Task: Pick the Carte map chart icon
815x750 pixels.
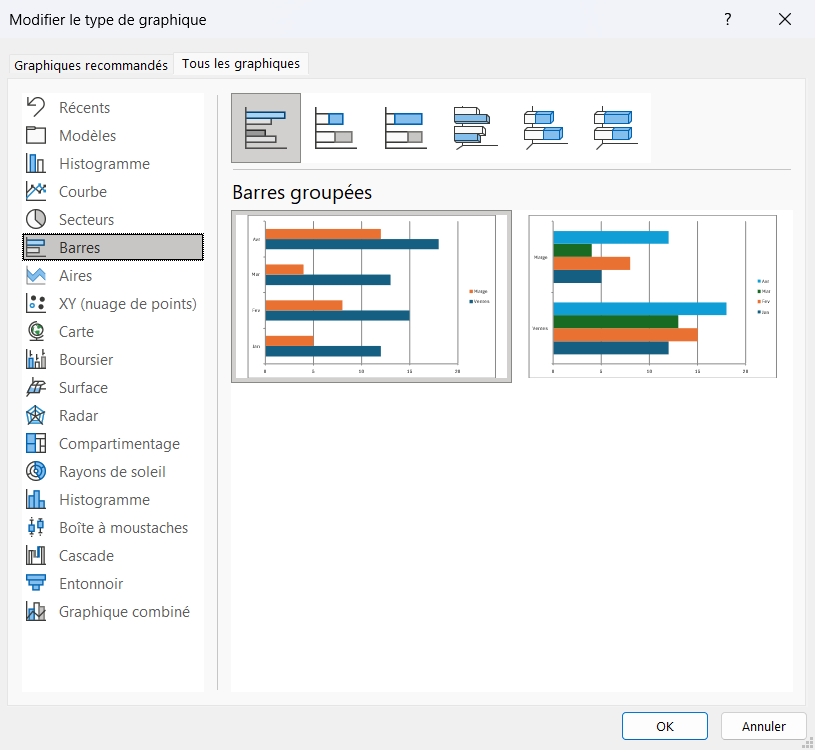Action: click(36, 332)
